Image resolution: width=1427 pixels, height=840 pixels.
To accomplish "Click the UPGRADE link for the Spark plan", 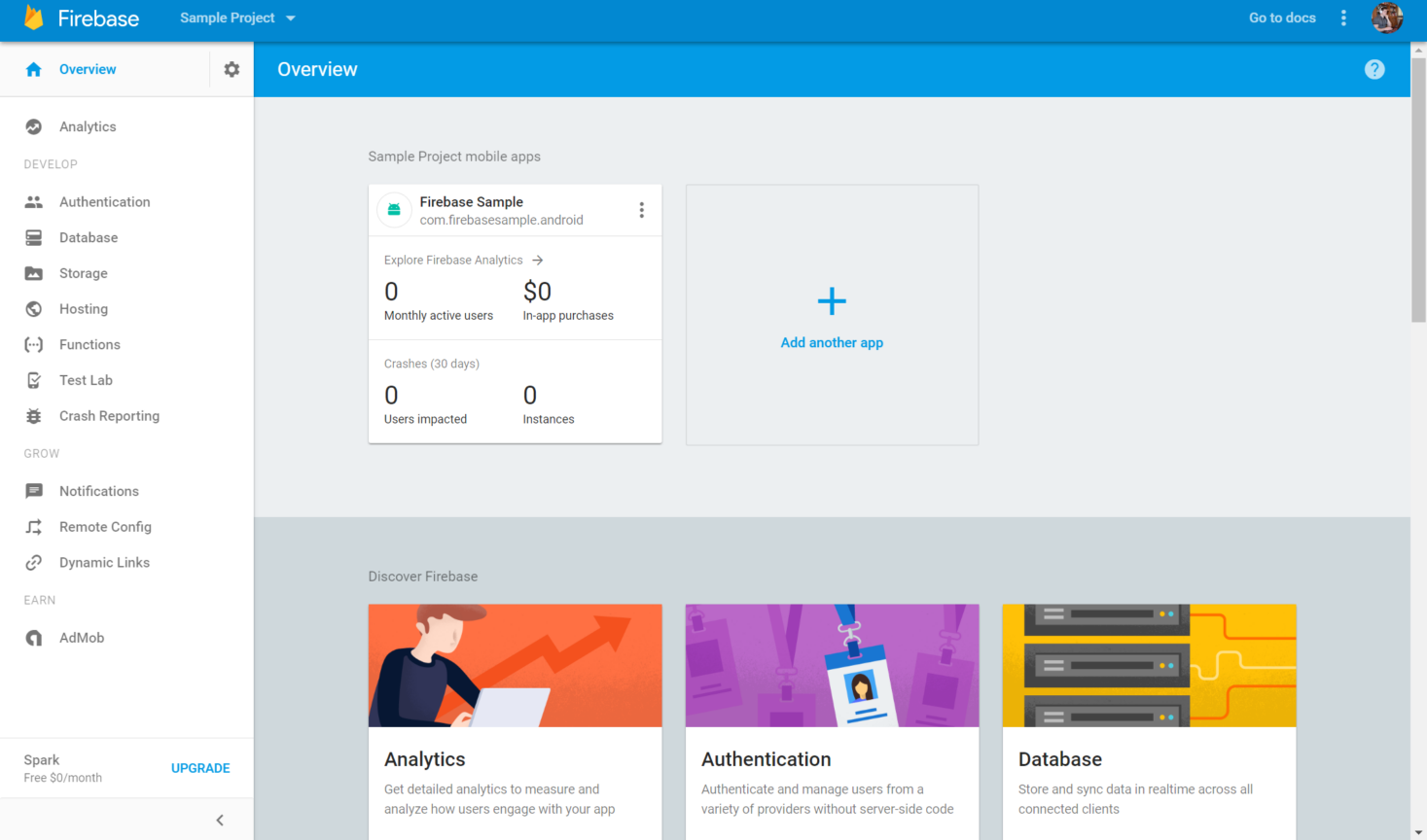I will pos(200,768).
